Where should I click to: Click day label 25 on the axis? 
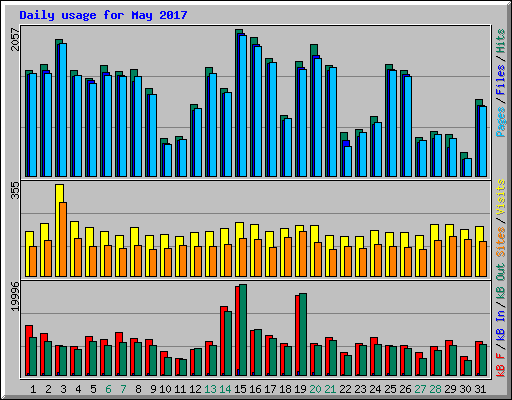click(390, 389)
